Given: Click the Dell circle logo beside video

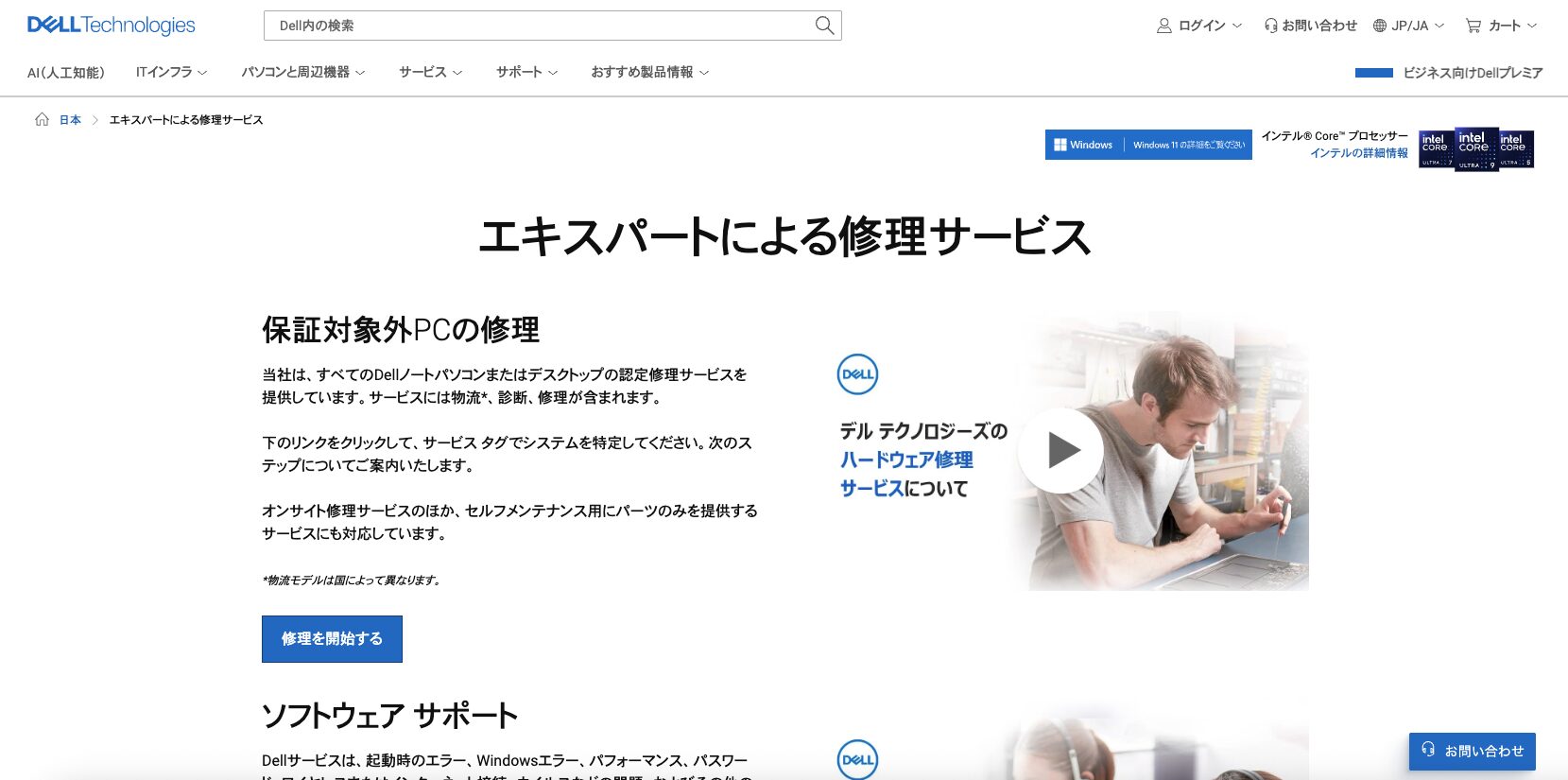Looking at the screenshot, I should click(857, 374).
